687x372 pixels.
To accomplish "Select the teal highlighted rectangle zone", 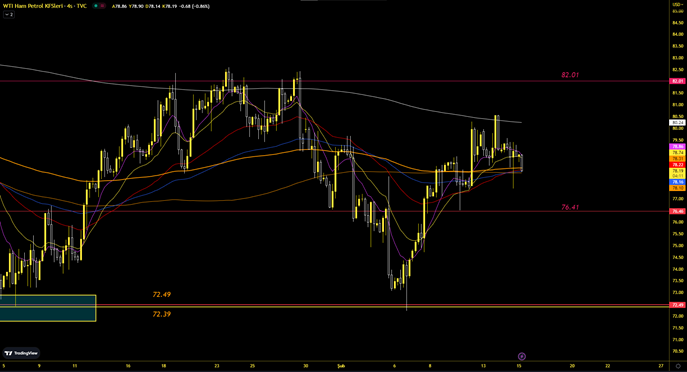I will (x=48, y=308).
